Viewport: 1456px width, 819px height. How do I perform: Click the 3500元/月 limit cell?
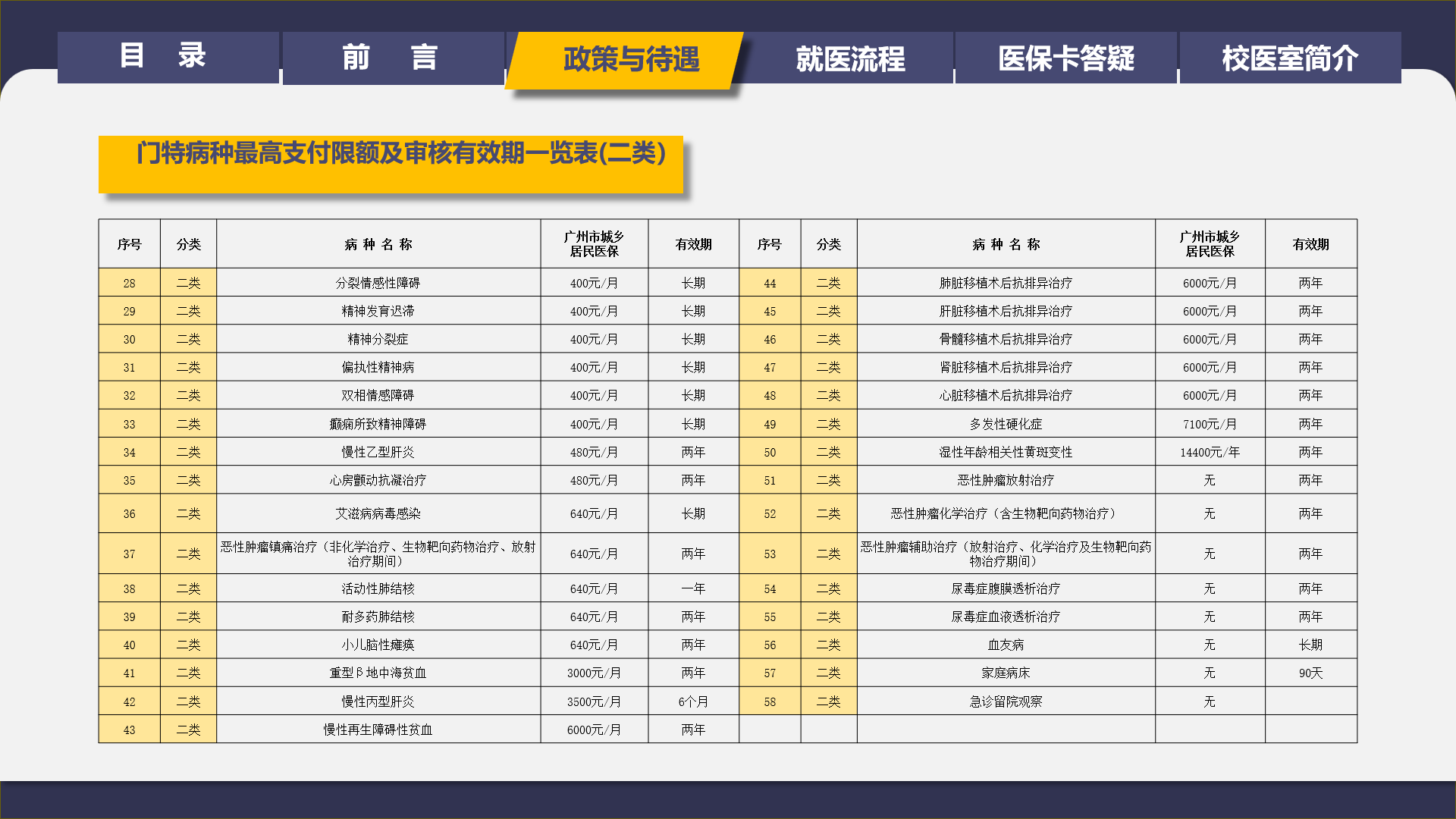(595, 701)
